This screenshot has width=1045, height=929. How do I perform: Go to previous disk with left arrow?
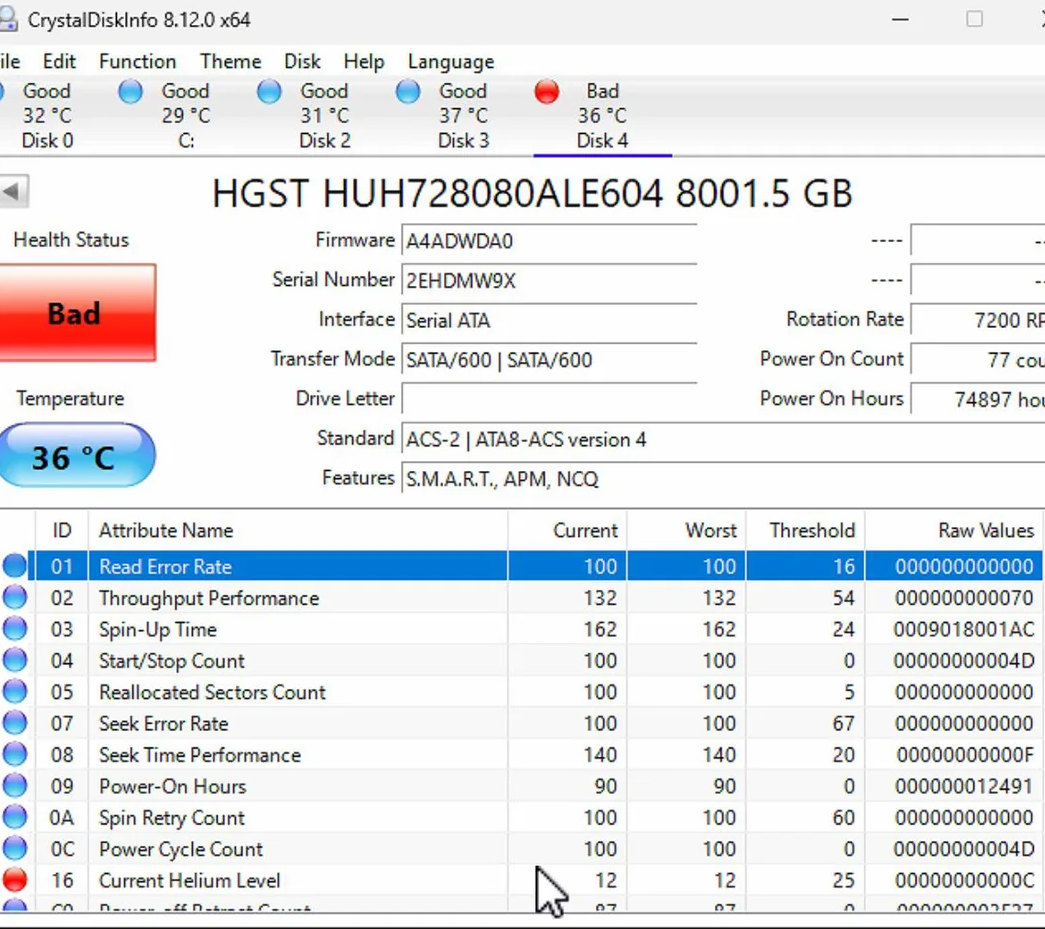[13, 192]
